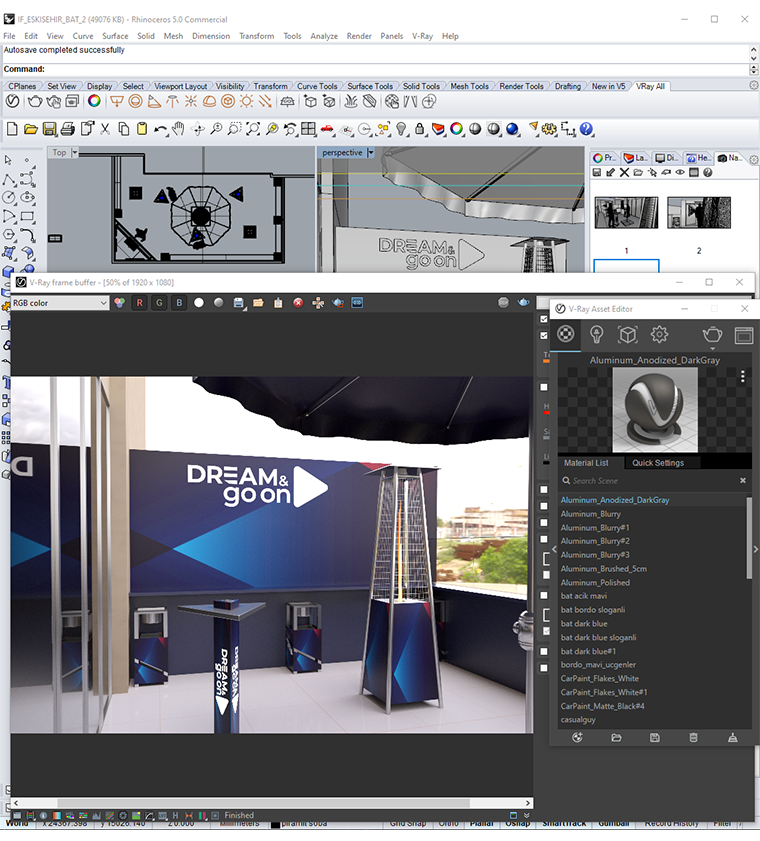Switch to the Quick Settings tab

coord(657,463)
